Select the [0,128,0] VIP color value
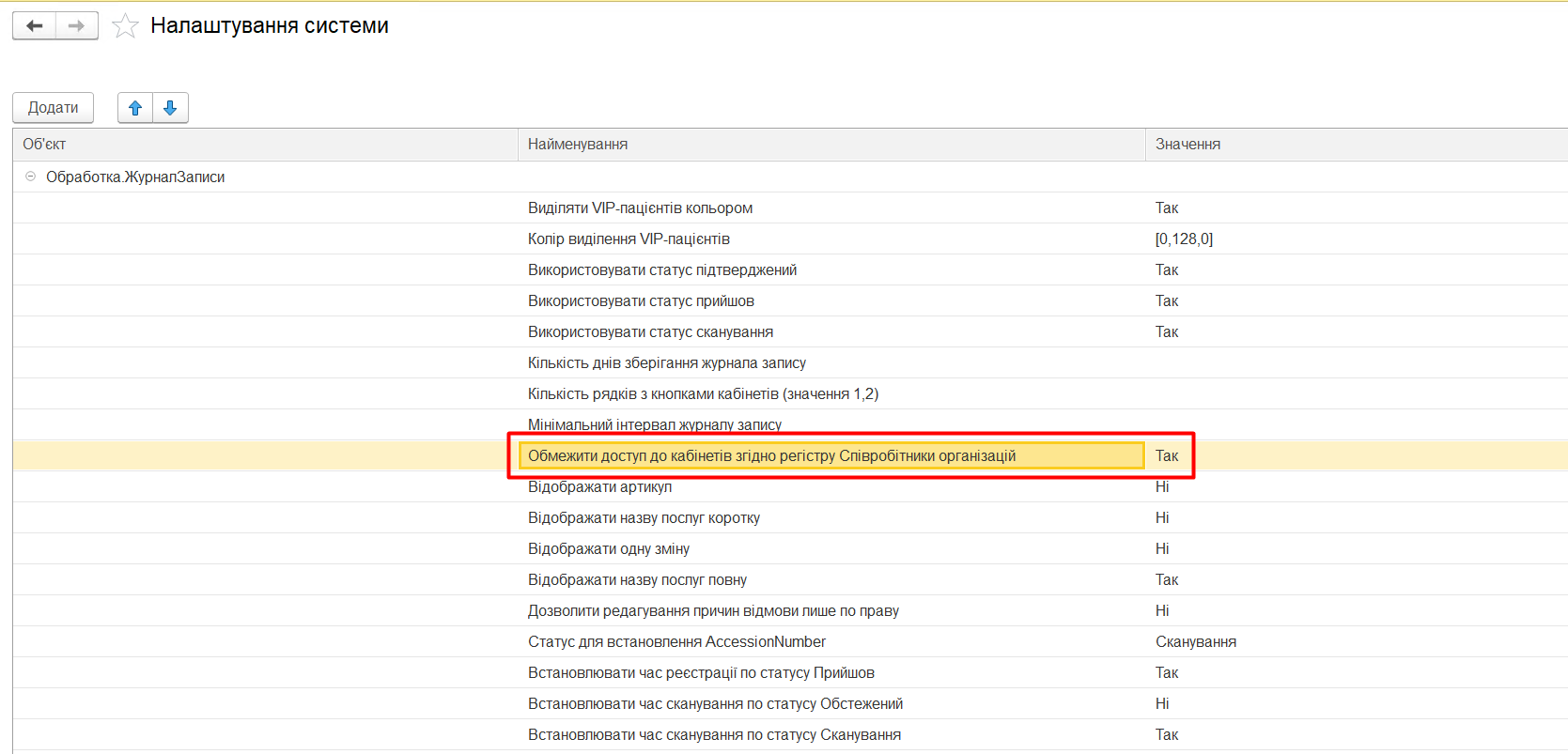Image resolution: width=1568 pixels, height=754 pixels. 1184,239
